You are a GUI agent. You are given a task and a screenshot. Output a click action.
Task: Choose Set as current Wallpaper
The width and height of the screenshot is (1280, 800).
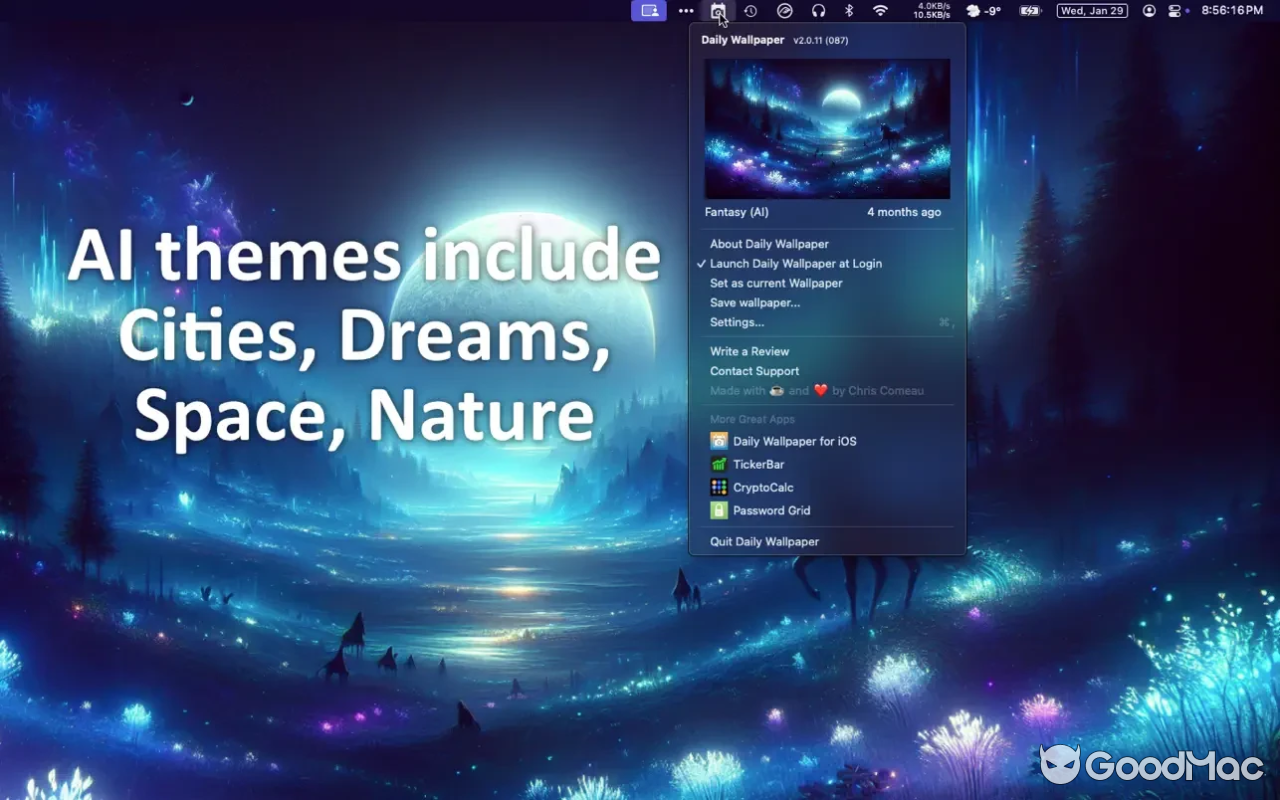point(776,283)
